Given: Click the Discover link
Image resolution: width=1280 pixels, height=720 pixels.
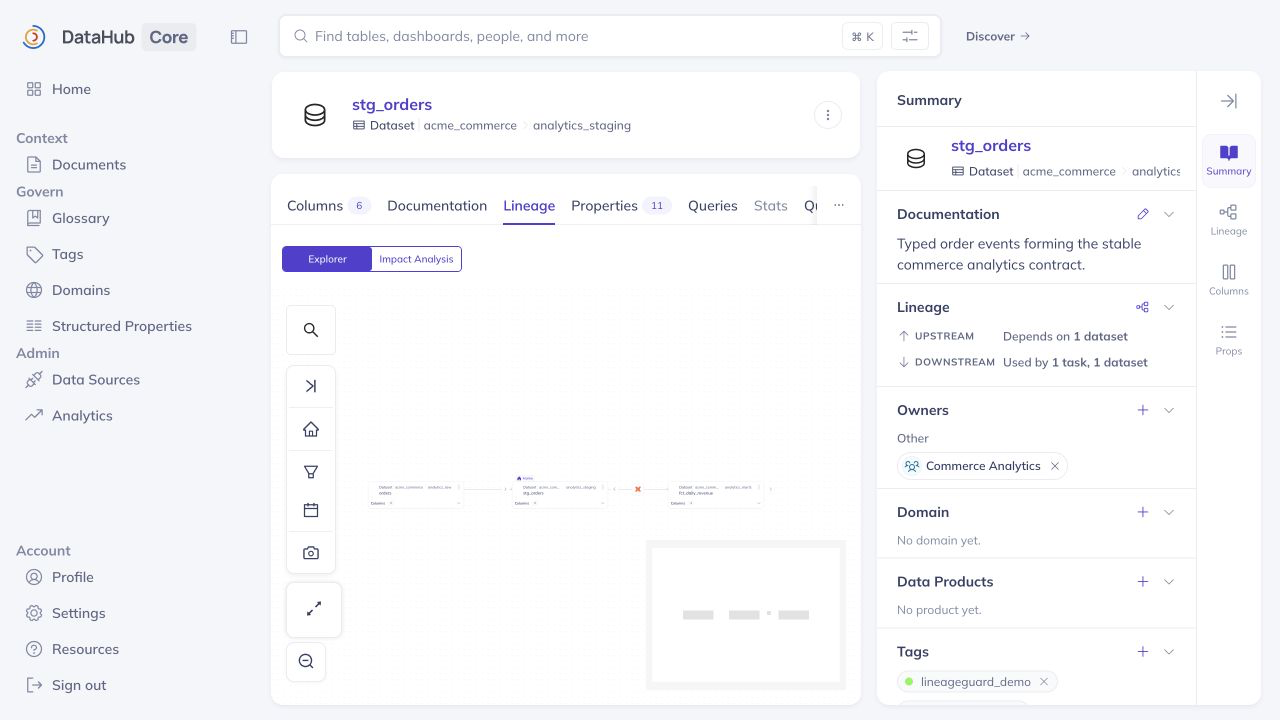Looking at the screenshot, I should coord(998,36).
